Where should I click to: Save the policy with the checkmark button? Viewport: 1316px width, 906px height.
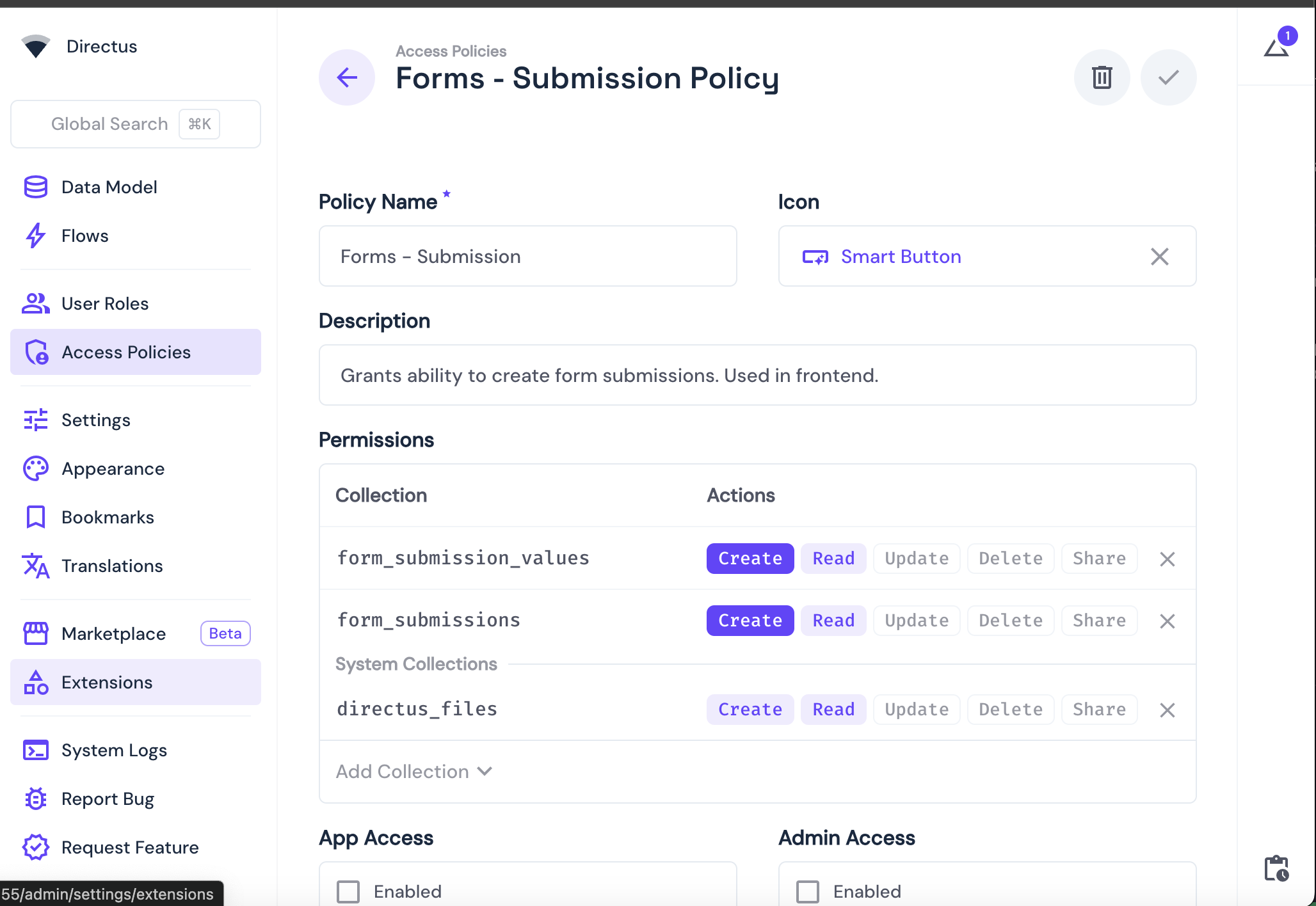pos(1168,77)
